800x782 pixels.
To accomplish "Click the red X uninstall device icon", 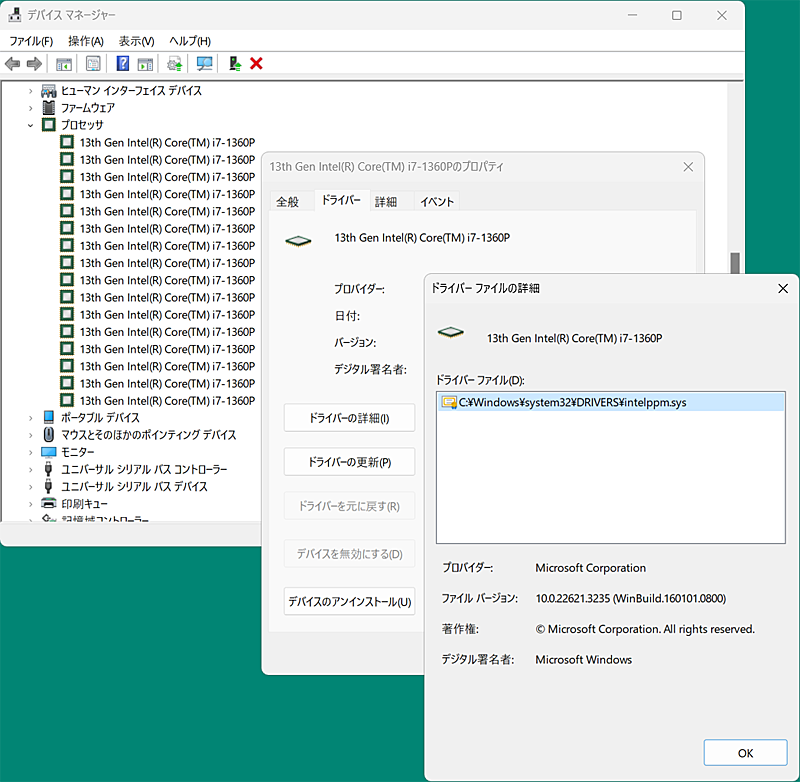I will [x=256, y=64].
